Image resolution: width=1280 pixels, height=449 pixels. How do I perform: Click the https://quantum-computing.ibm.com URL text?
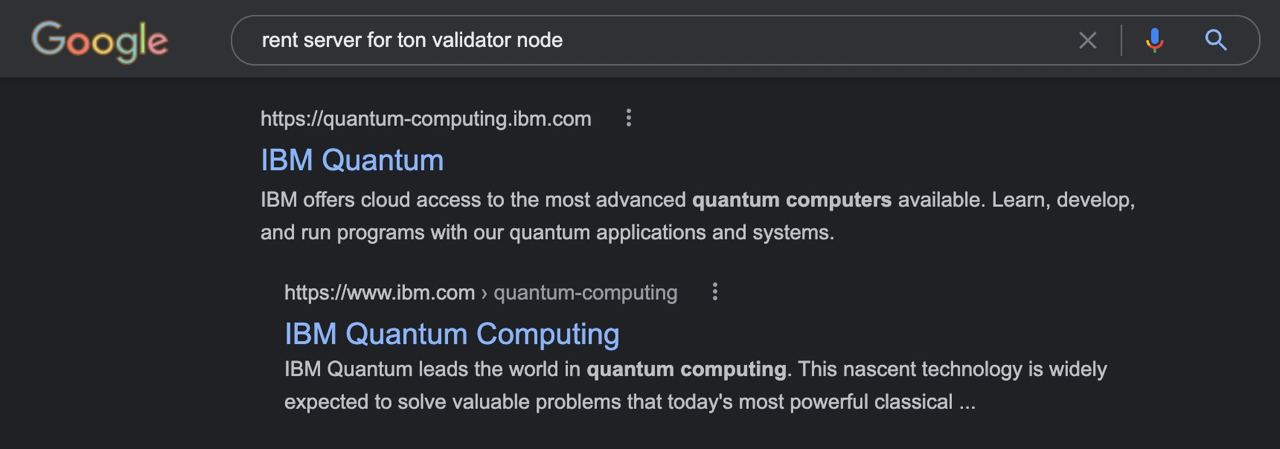click(426, 119)
